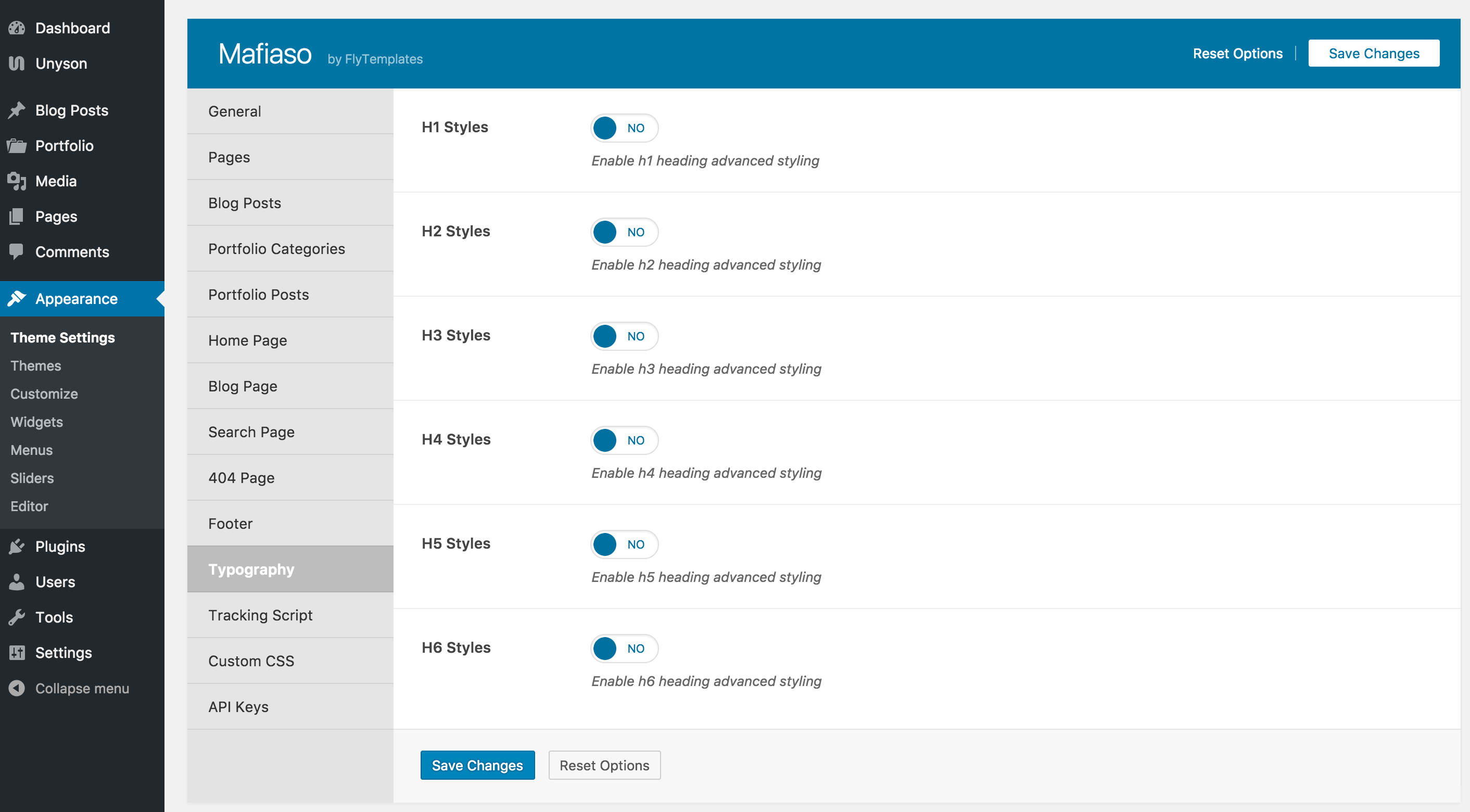The image size is (1470, 812).
Task: Click the Tools wrench icon
Action: [x=17, y=617]
